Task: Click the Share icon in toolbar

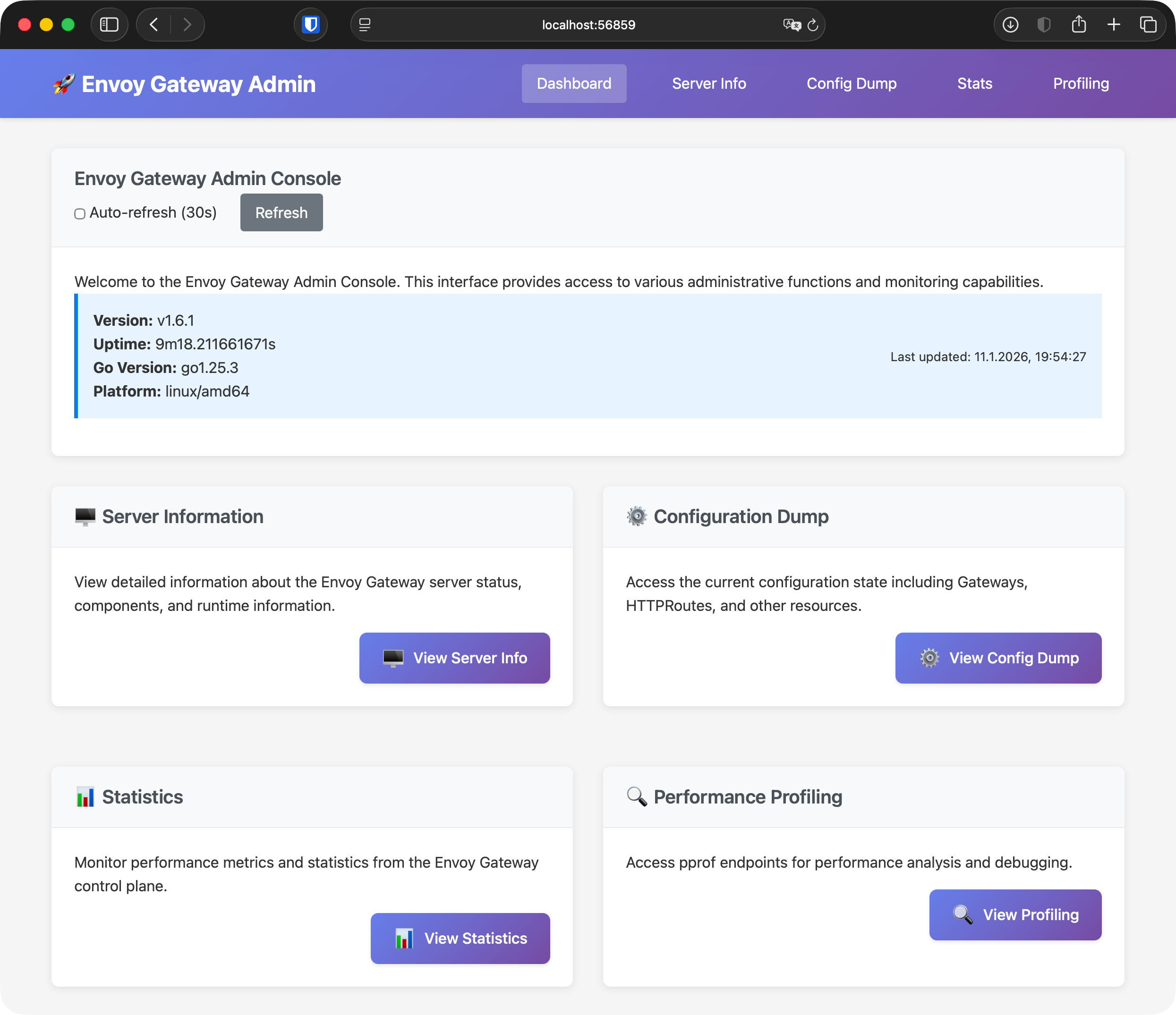Action: click(1078, 25)
